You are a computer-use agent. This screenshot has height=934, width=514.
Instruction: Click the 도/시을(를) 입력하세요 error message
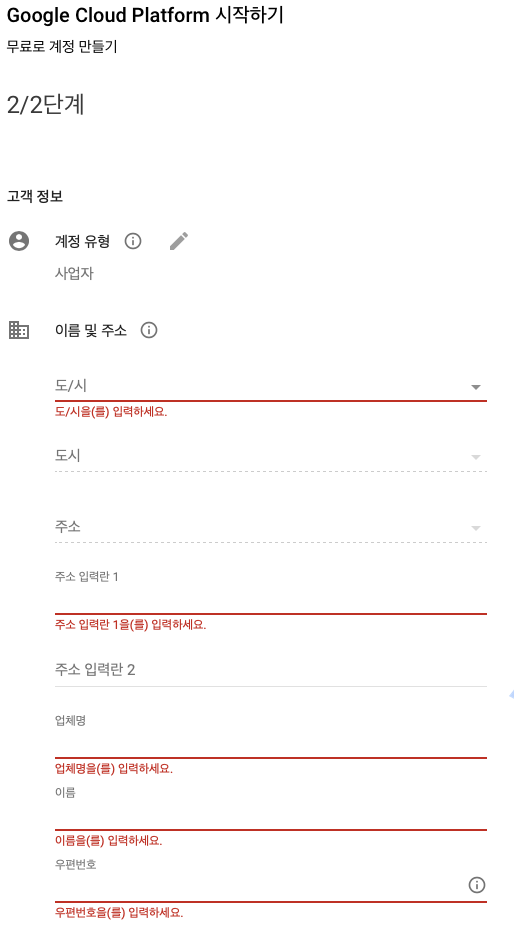[x=111, y=412]
